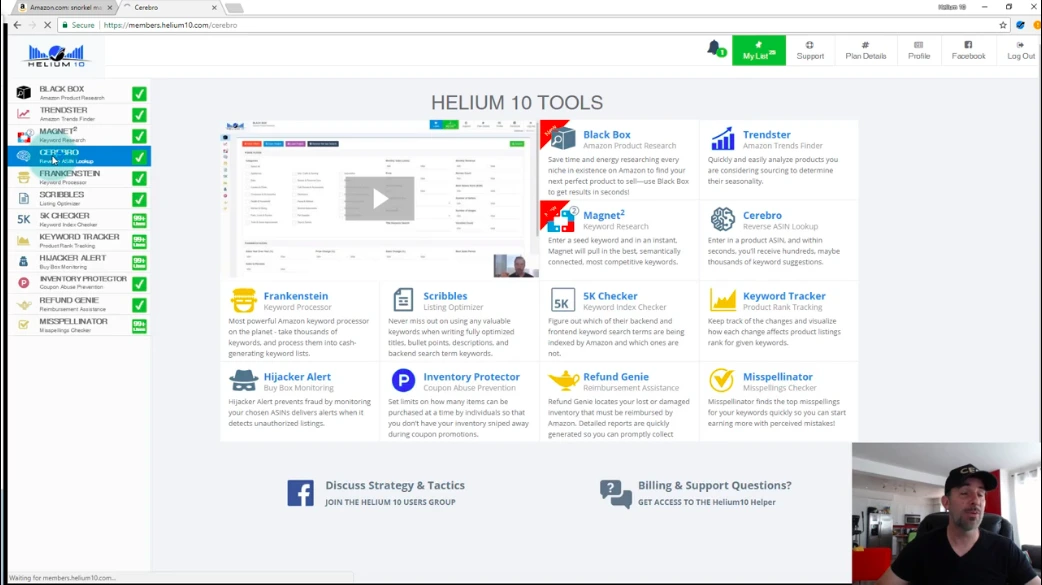Open the Trendster title link
This screenshot has height=585, width=1042.
pyautogui.click(x=766, y=134)
